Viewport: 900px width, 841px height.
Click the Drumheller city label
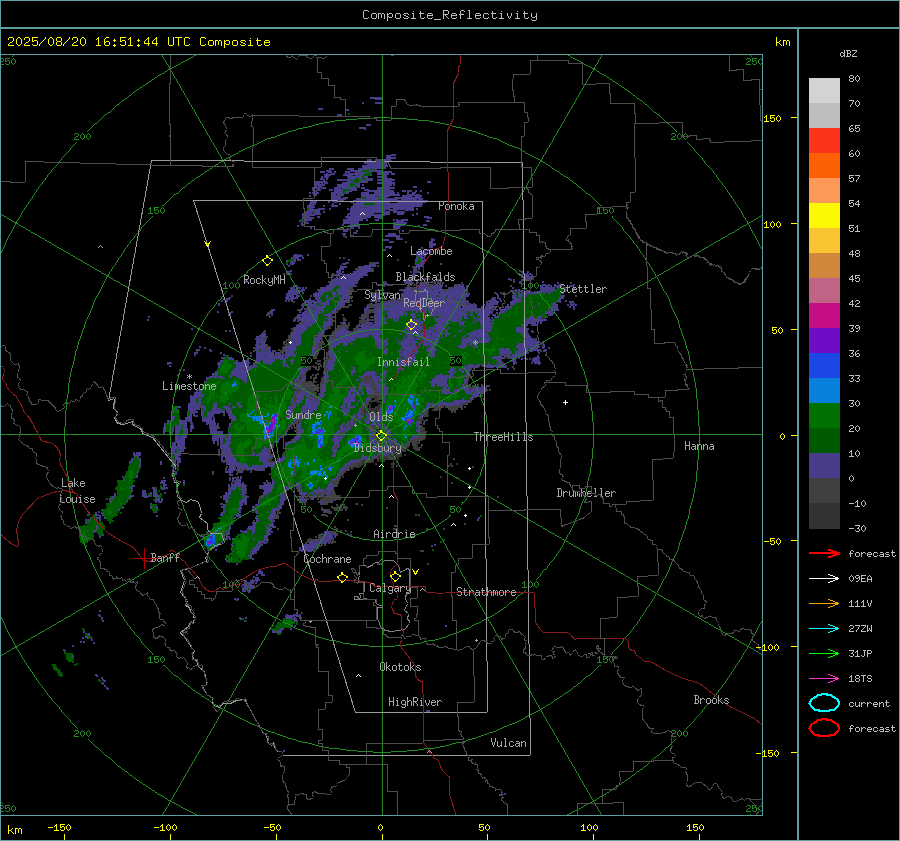(586, 493)
